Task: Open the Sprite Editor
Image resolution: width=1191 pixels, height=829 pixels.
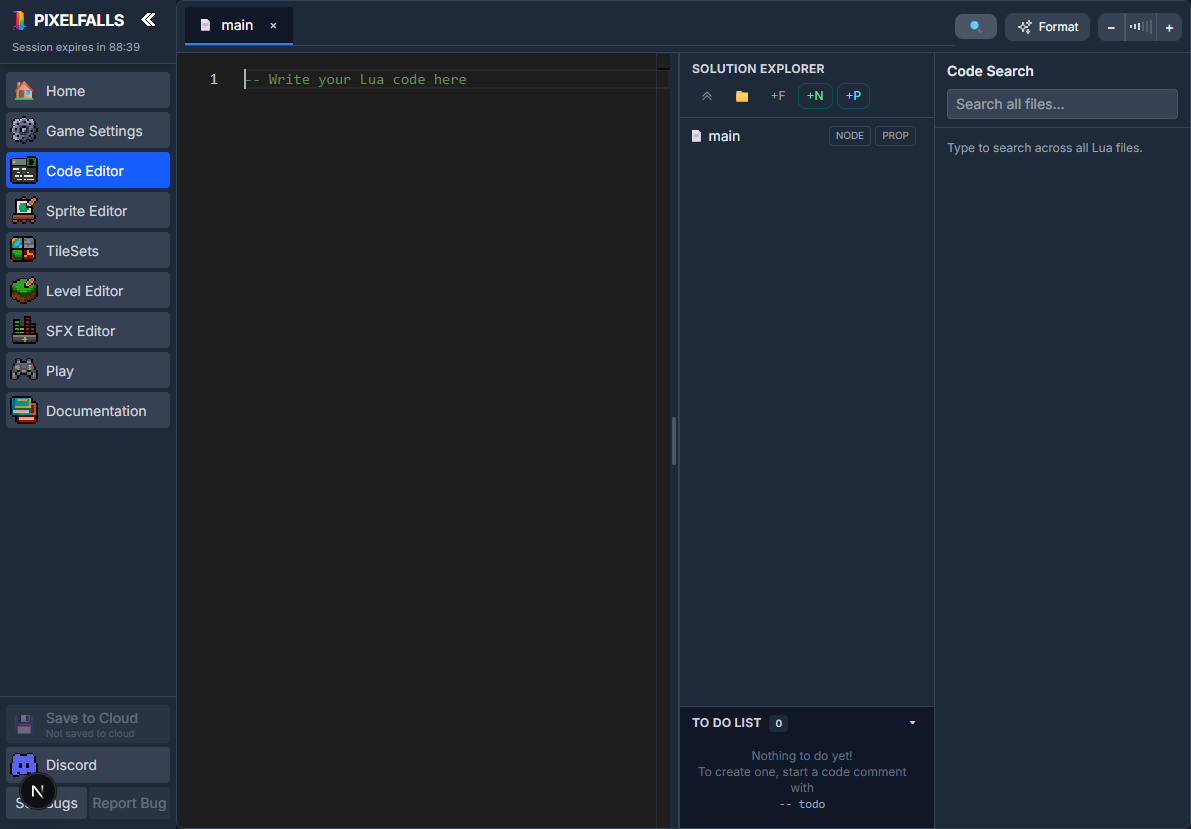Action: (88, 210)
